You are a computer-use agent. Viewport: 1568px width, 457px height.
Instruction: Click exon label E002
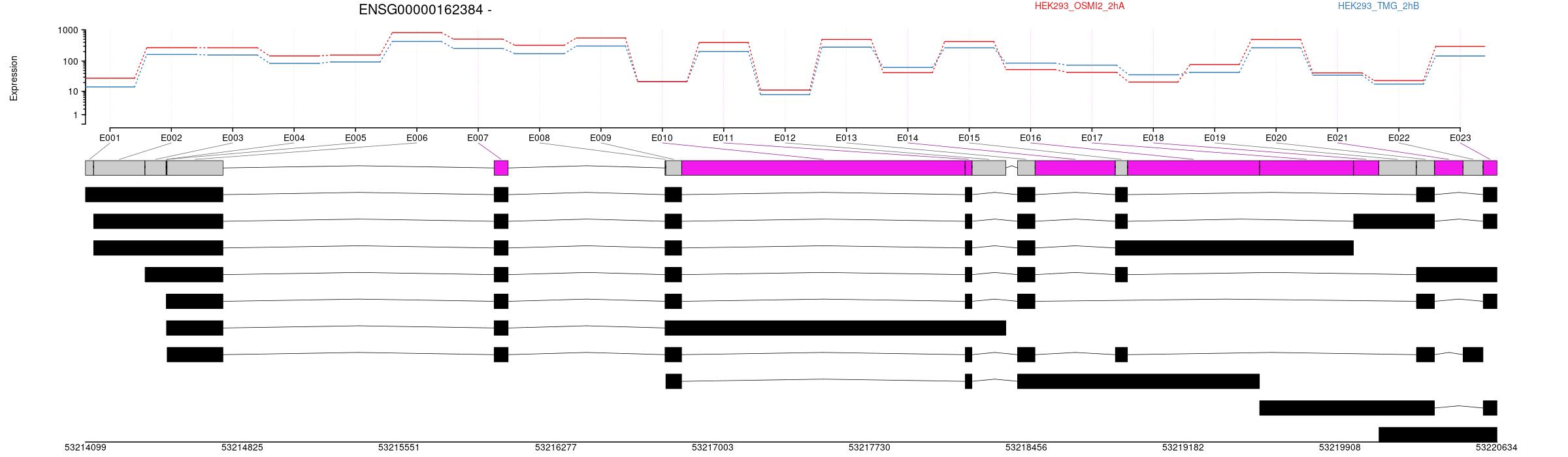click(171, 138)
